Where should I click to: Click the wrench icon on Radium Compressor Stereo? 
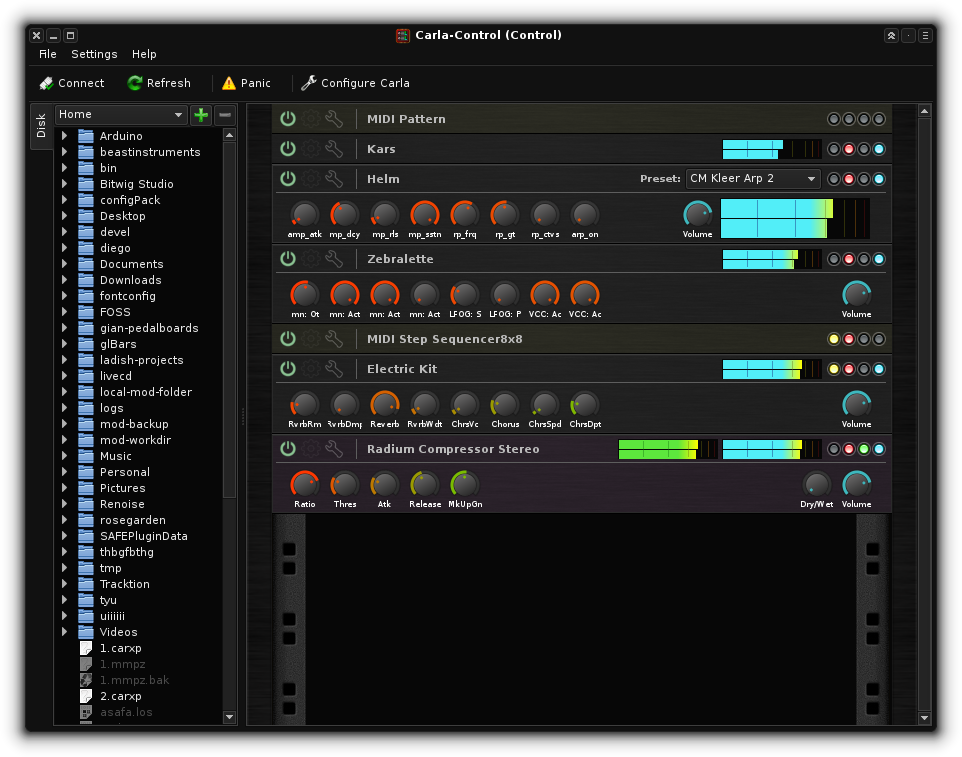point(334,449)
